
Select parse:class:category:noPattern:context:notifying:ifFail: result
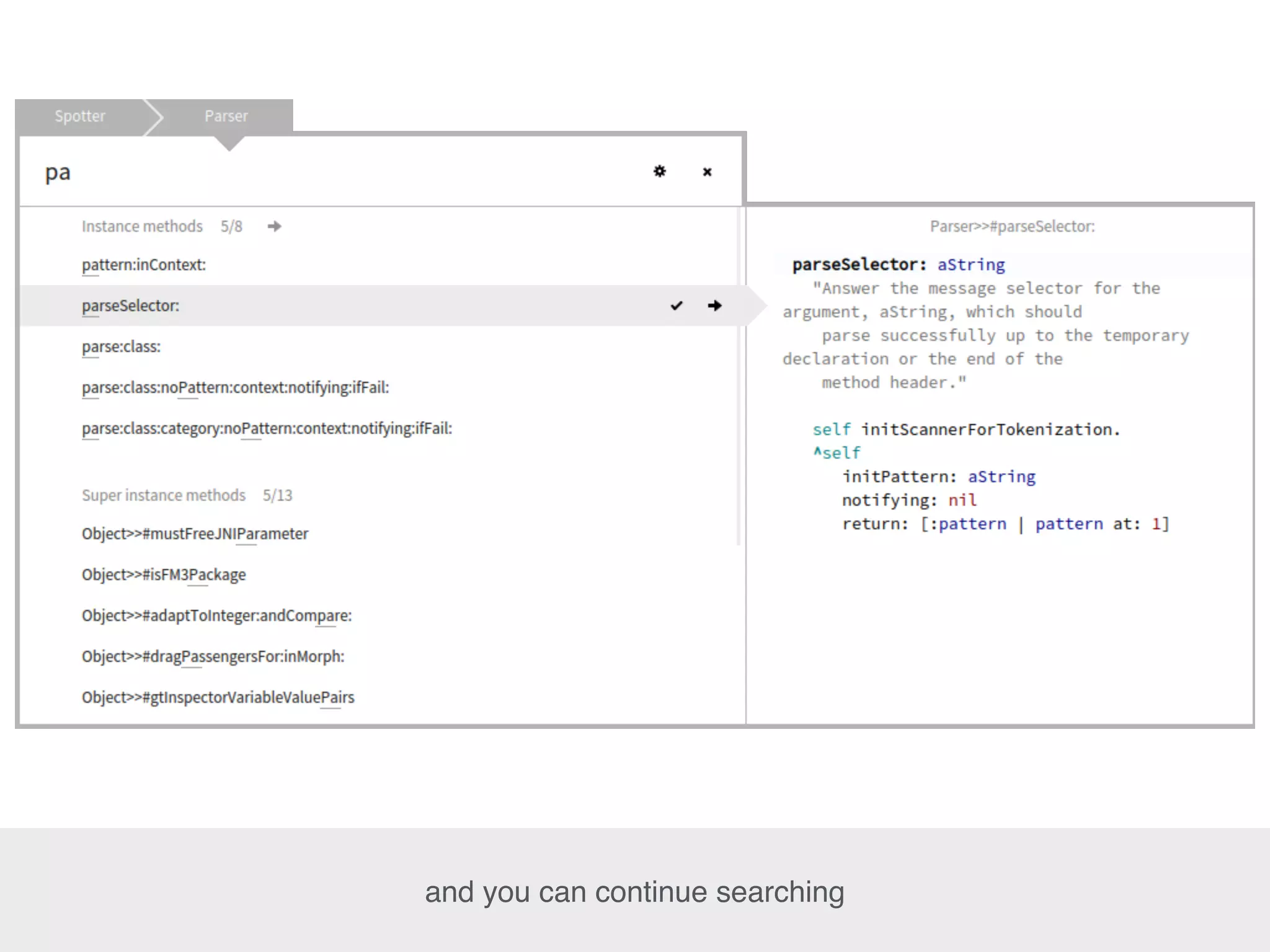267,428
